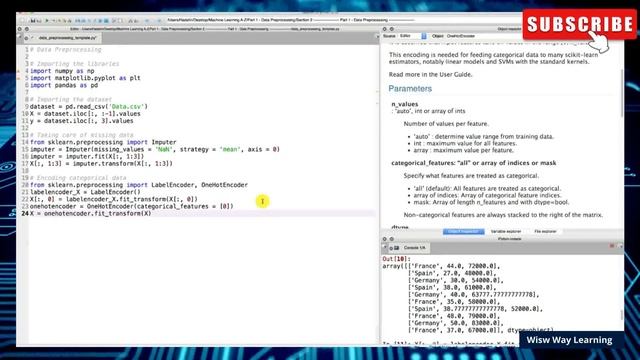Select the data_preprocessing_template.py editor tab
Image resolution: width=640 pixels, height=360 pixels.
pos(67,38)
